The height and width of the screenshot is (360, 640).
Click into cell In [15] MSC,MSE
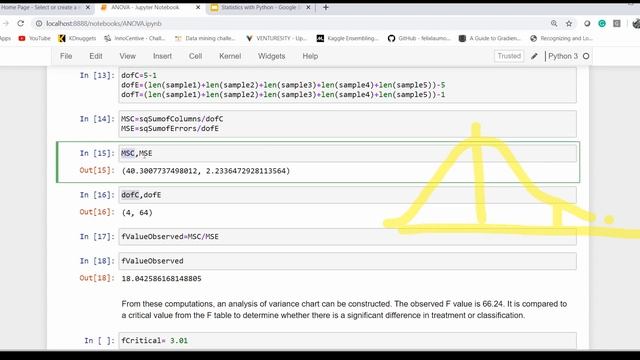point(347,153)
